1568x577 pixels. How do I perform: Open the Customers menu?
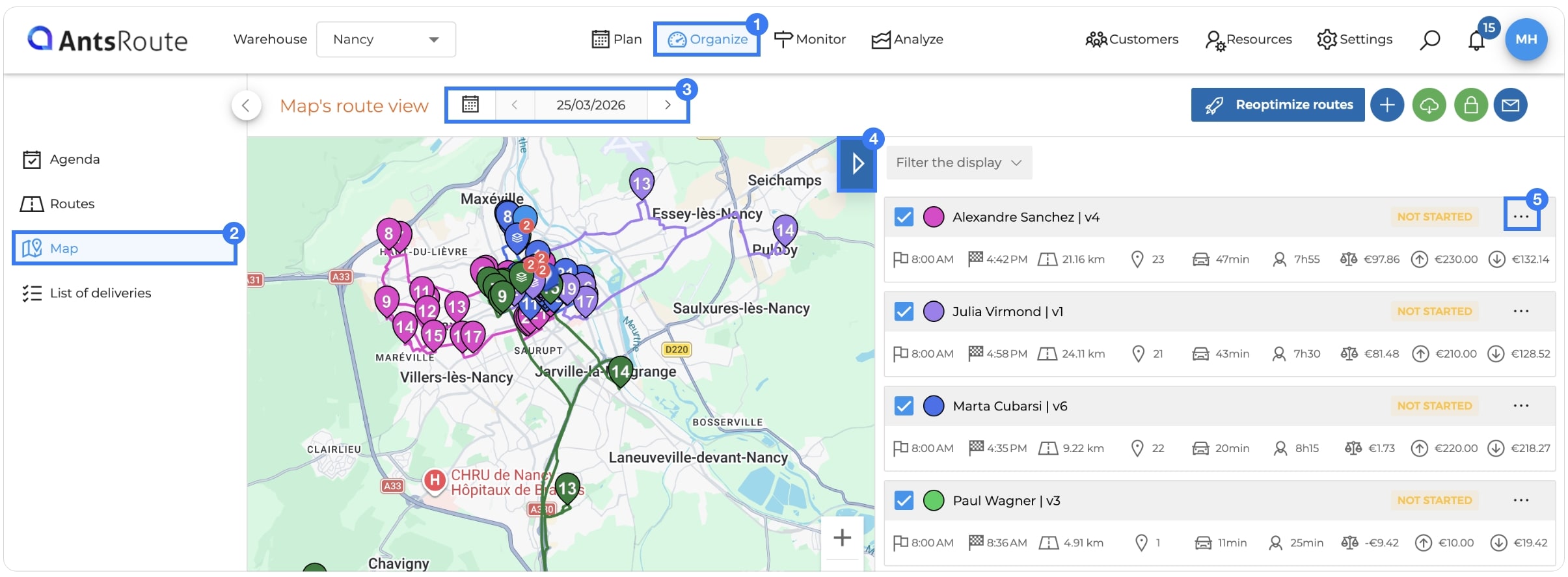(x=1132, y=39)
